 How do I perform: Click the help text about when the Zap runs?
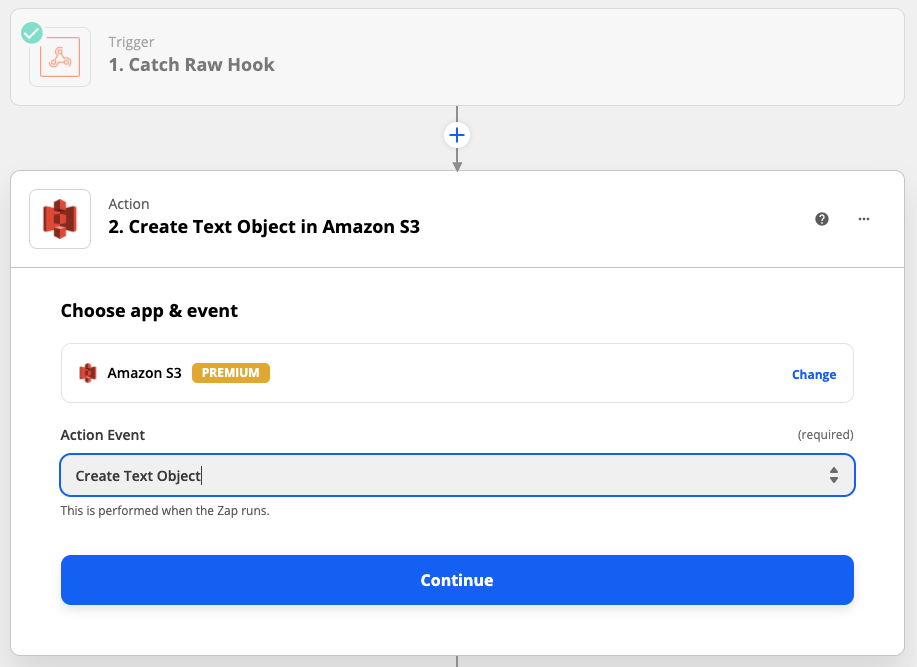click(x=165, y=511)
